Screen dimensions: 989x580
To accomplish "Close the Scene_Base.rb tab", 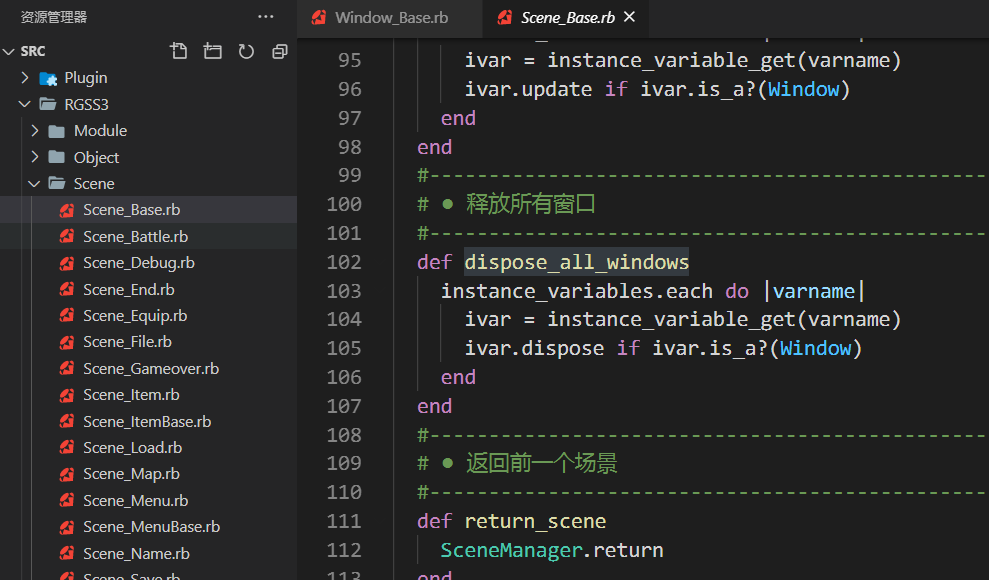I will coord(629,17).
